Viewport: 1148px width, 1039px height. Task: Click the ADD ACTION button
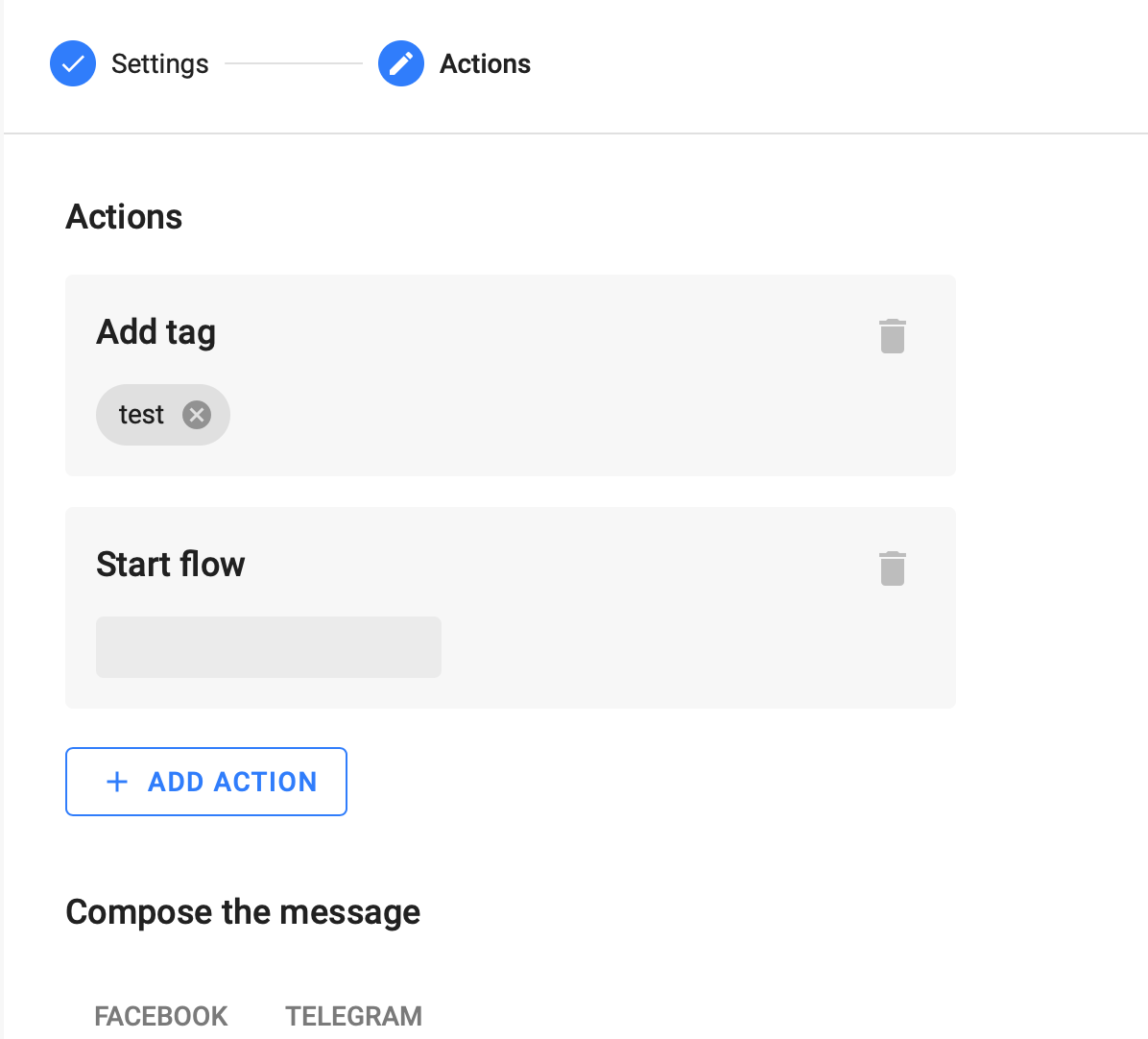coord(205,782)
